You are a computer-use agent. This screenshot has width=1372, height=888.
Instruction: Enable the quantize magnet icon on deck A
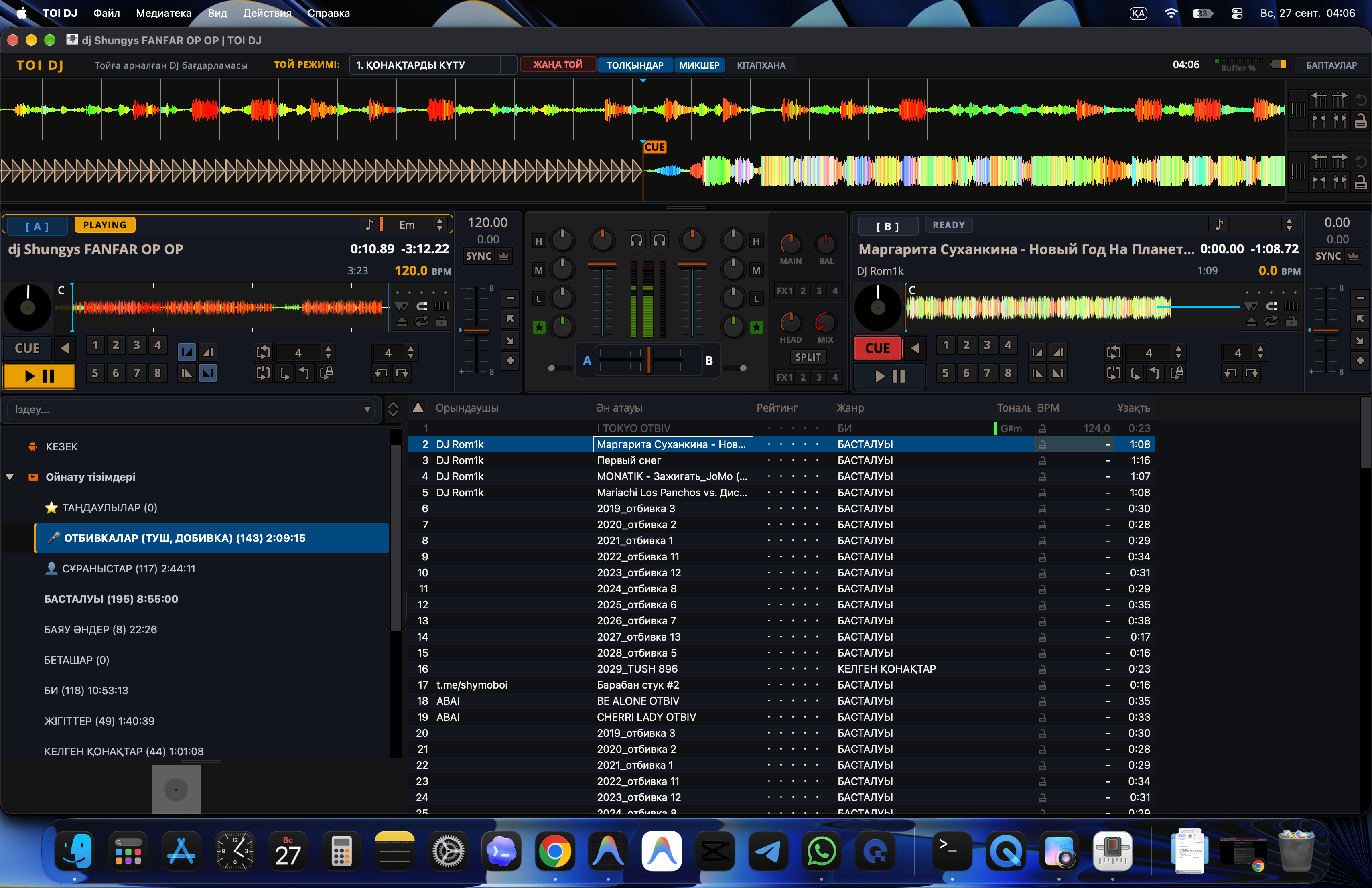tap(421, 306)
